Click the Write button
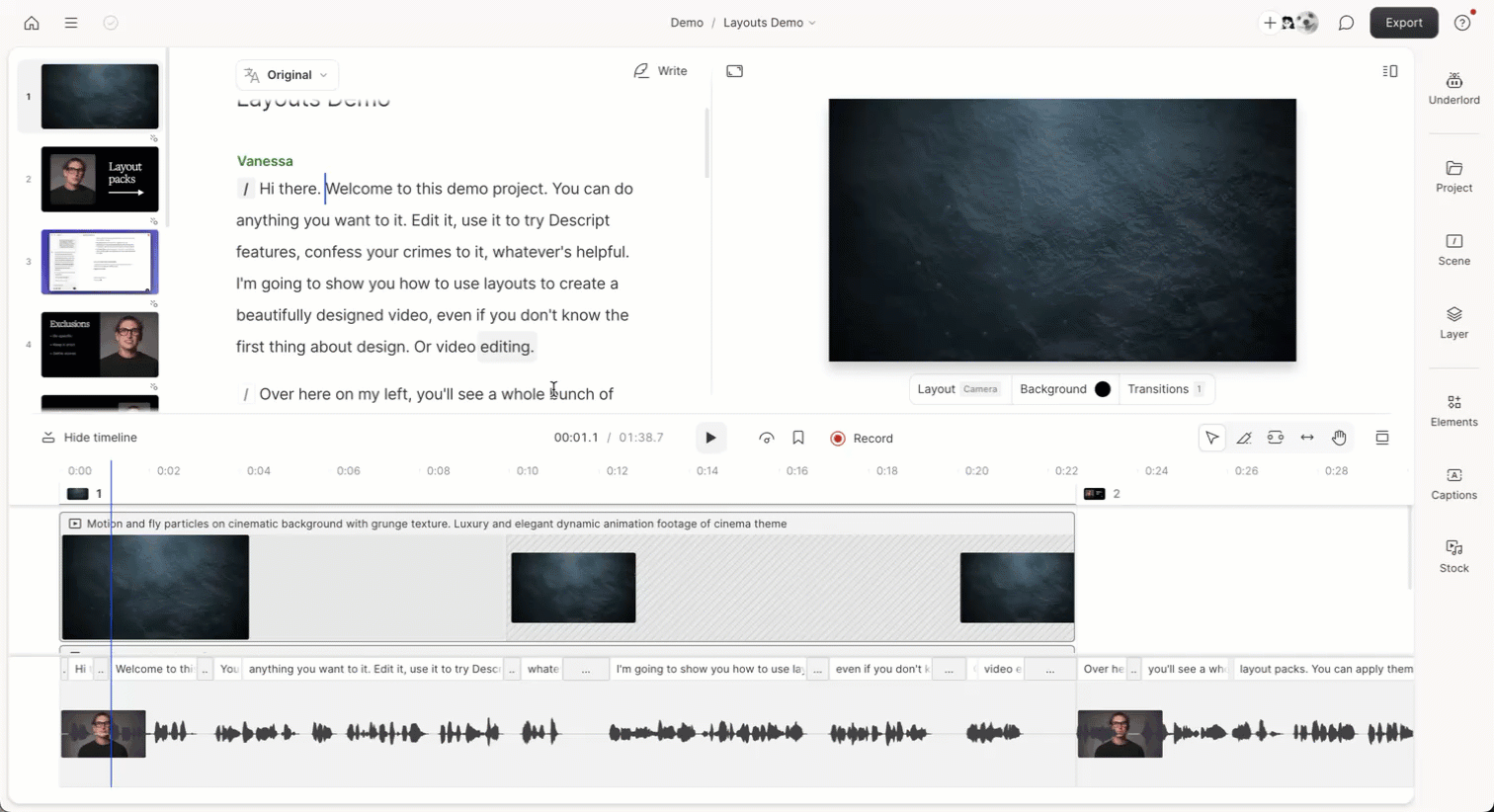The height and width of the screenshot is (812, 1494). click(660, 71)
